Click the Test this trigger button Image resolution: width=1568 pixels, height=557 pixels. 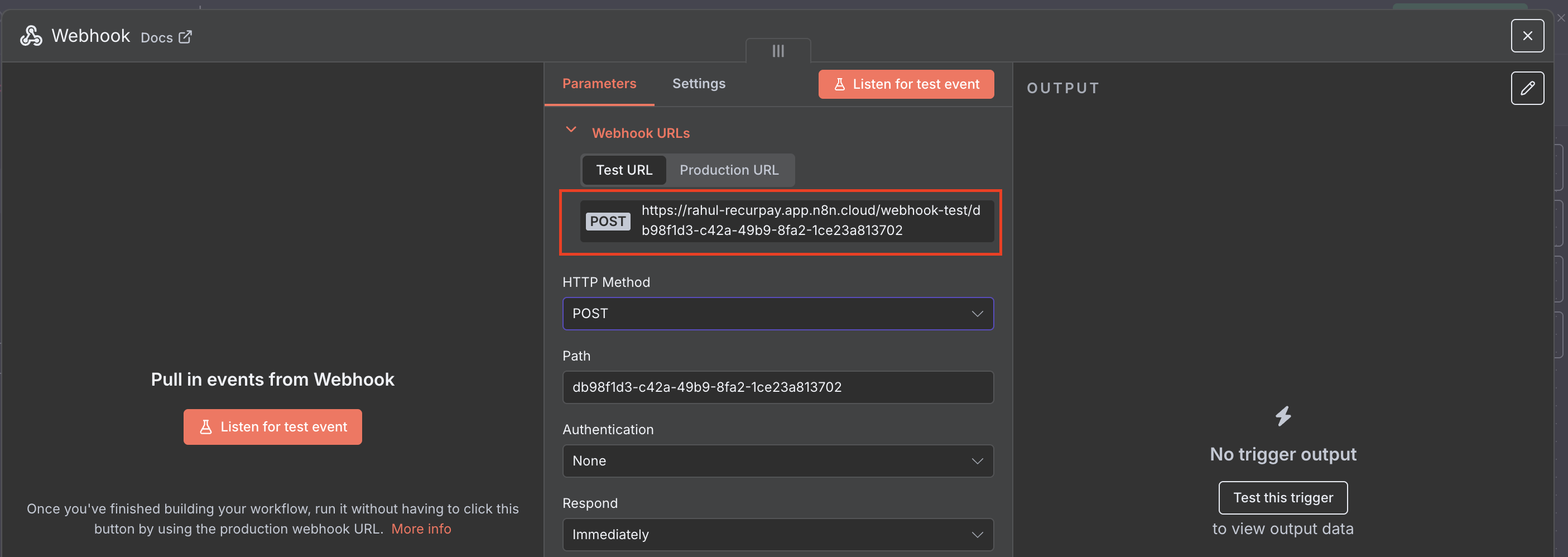pos(1282,497)
